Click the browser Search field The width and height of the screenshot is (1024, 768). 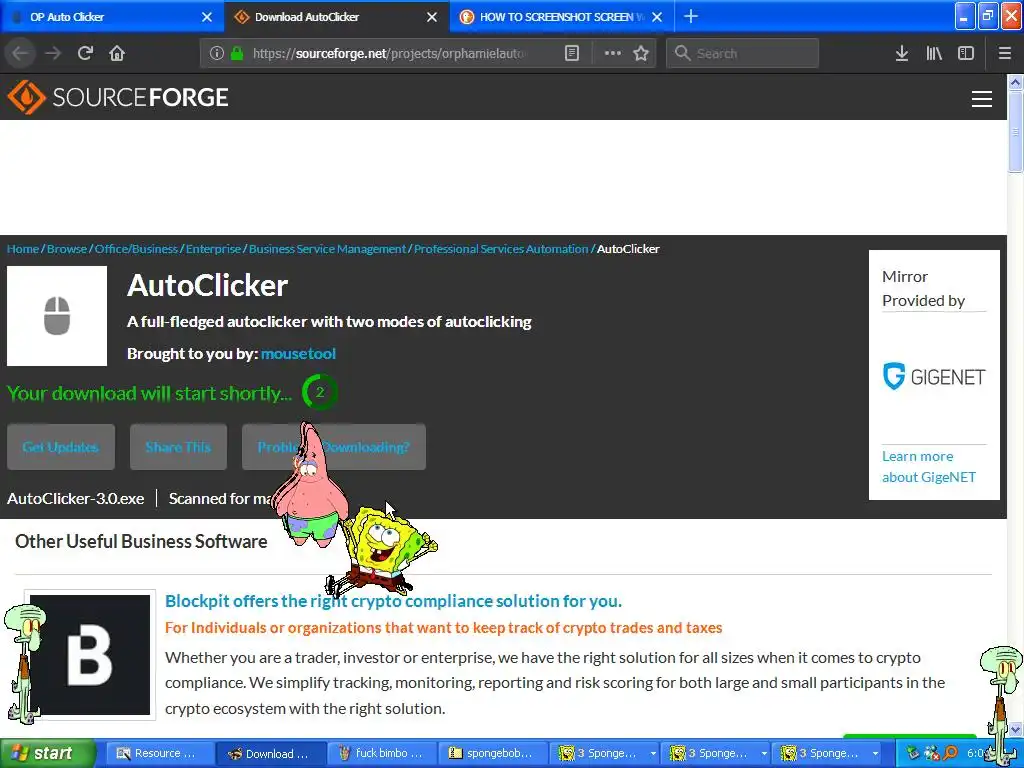(x=743, y=53)
